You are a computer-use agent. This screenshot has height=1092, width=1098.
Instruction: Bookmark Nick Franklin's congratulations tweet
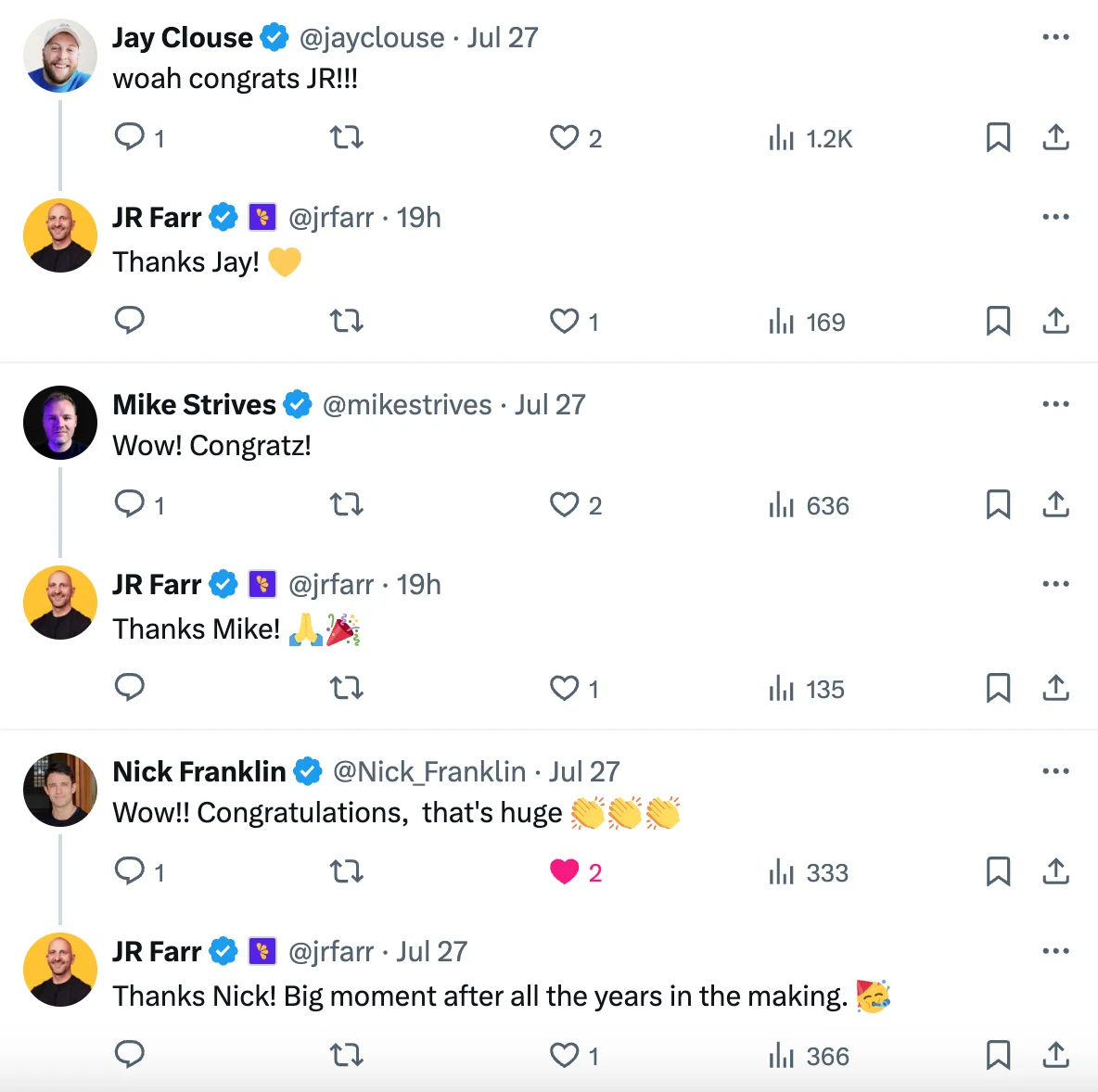999,872
